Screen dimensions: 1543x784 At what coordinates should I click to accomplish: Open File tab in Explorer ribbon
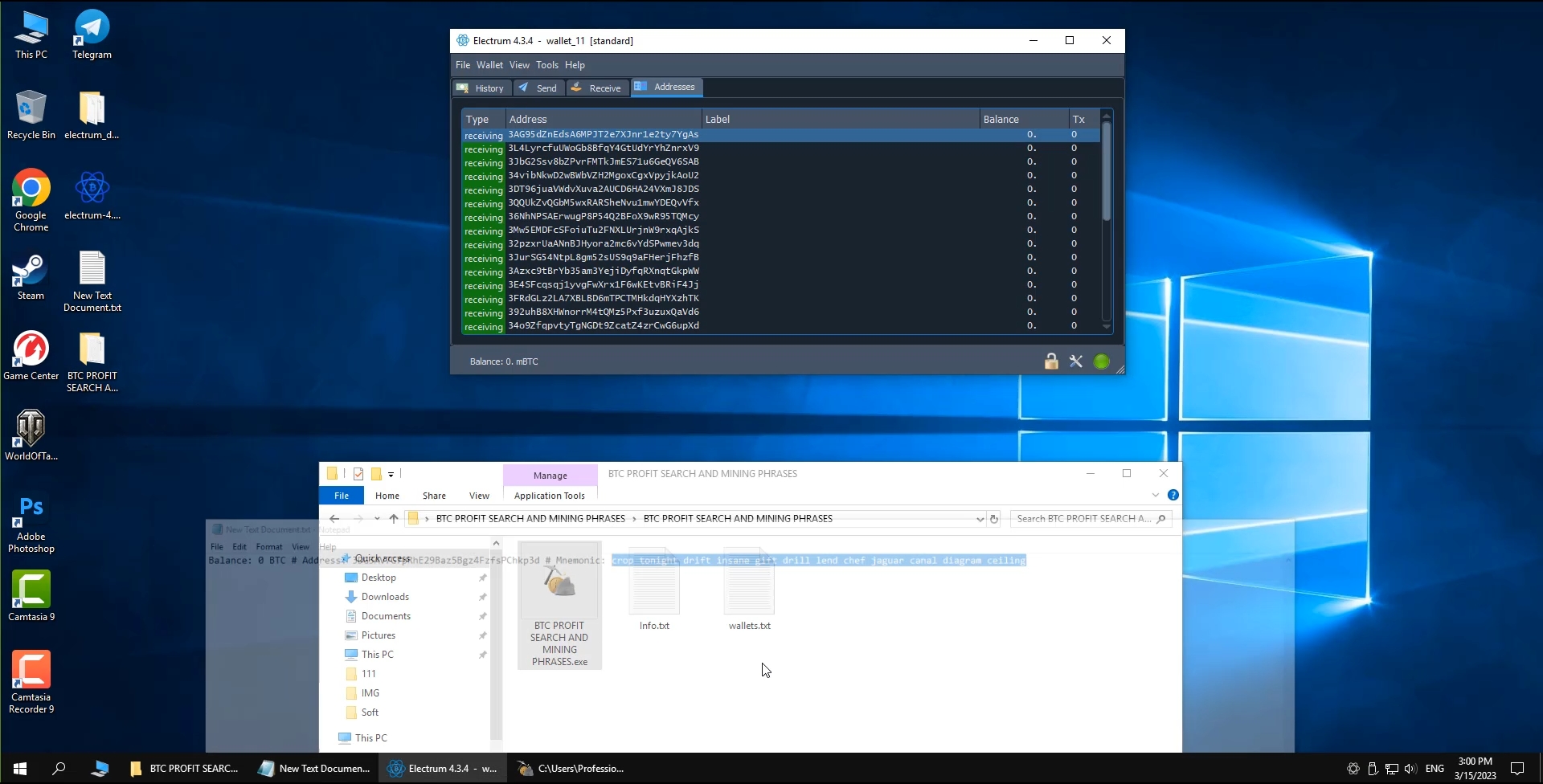pos(342,496)
